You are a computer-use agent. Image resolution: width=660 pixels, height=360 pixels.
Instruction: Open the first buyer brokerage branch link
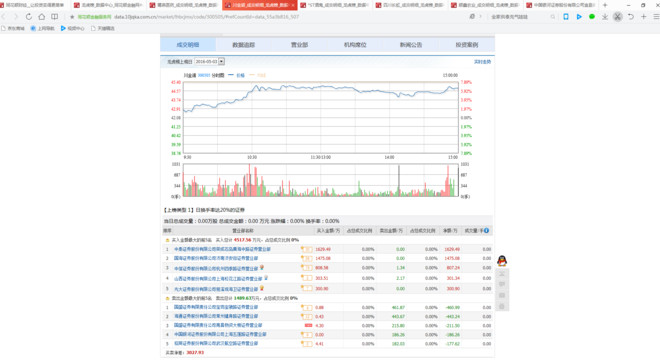tap(222, 249)
